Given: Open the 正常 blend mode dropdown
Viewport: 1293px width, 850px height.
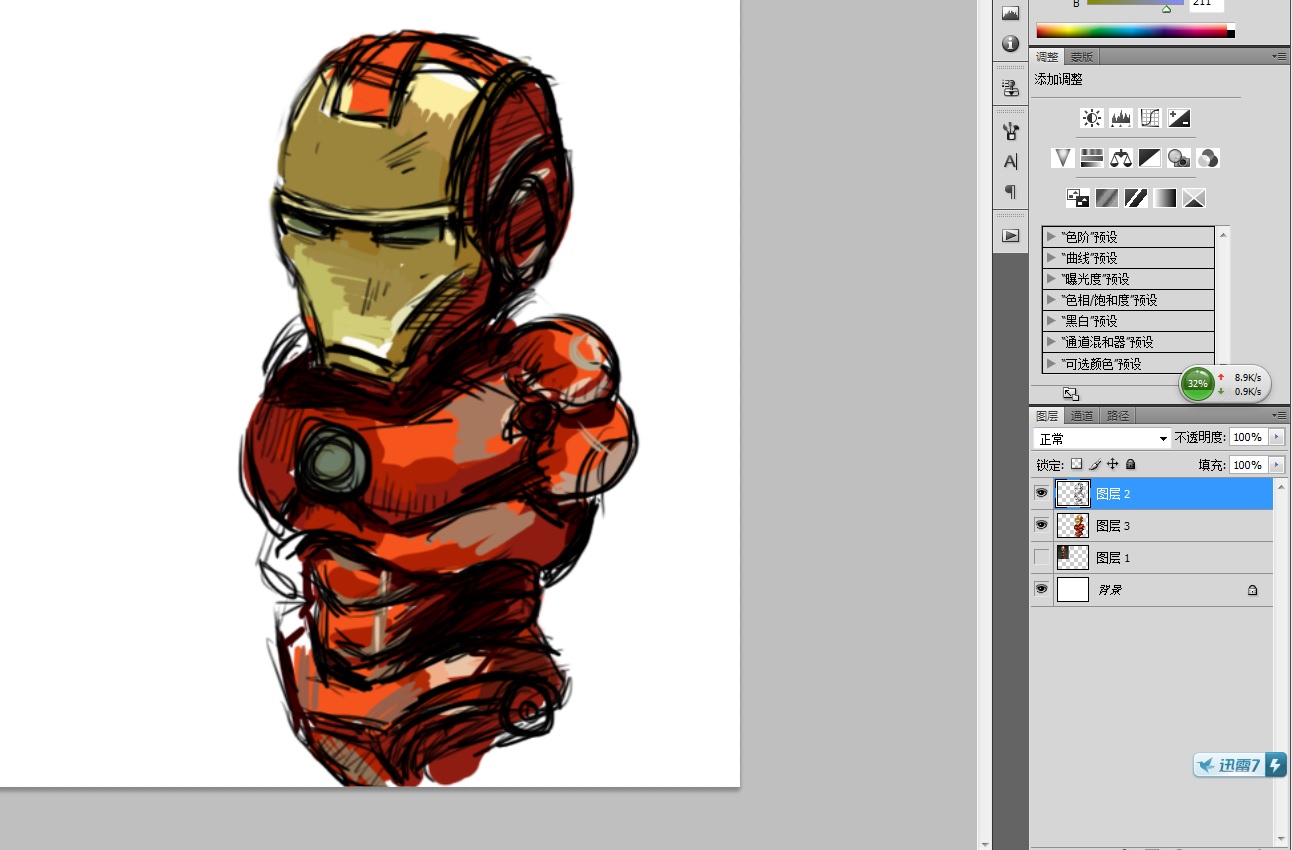Looking at the screenshot, I should point(1102,438).
